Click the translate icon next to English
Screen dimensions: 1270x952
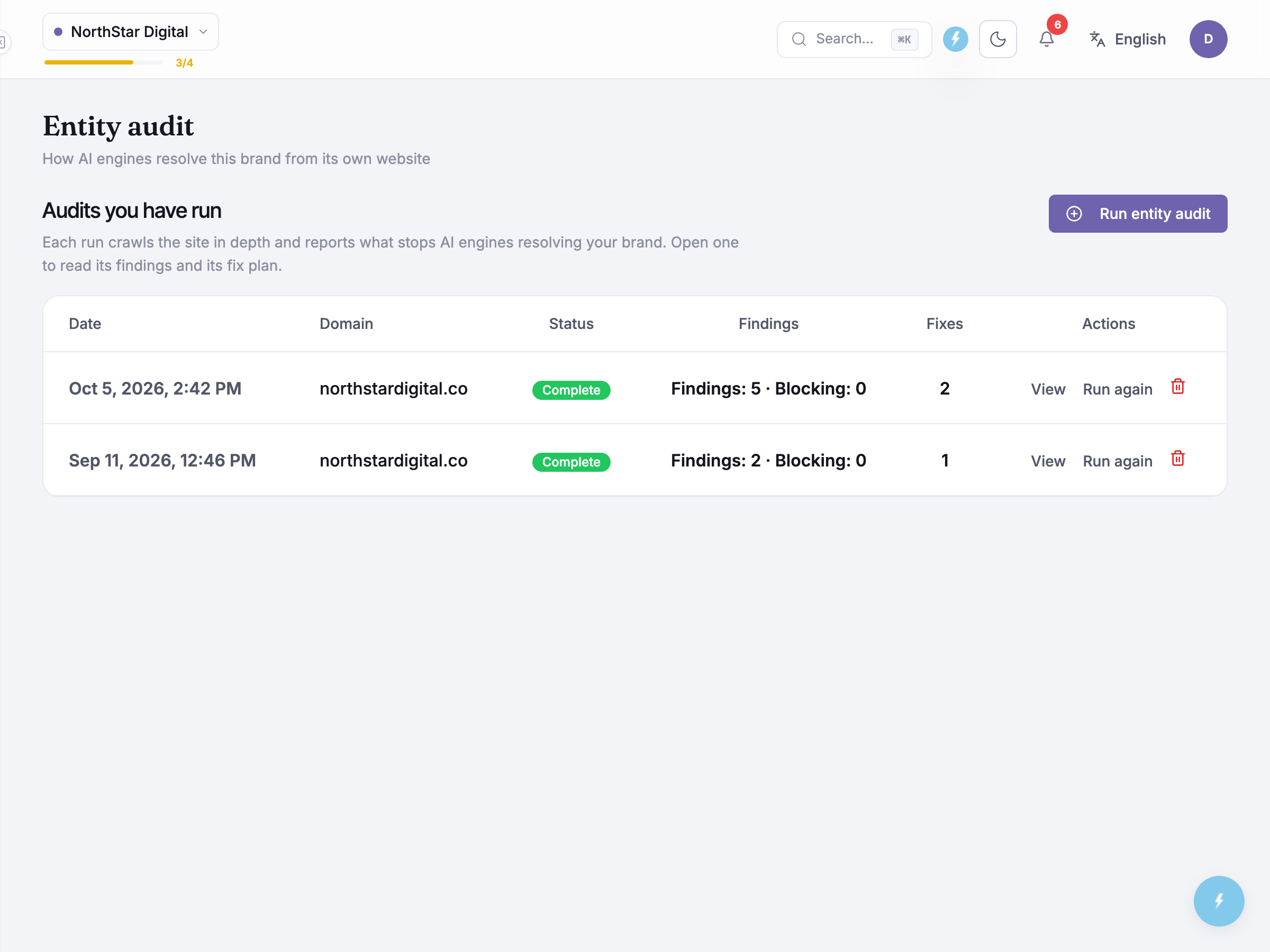pos(1096,39)
